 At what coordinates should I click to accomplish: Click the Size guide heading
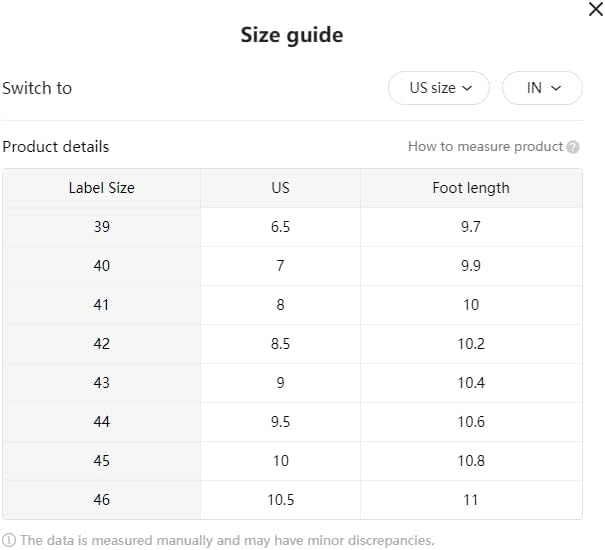(x=291, y=35)
